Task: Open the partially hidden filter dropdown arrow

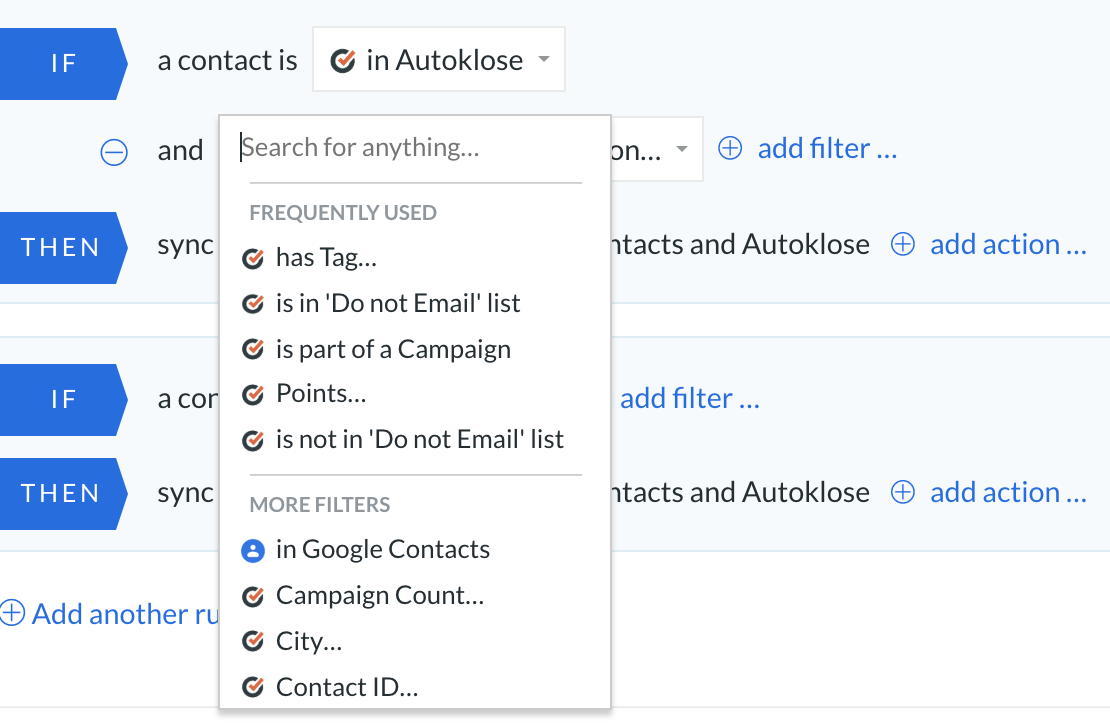Action: click(x=682, y=149)
